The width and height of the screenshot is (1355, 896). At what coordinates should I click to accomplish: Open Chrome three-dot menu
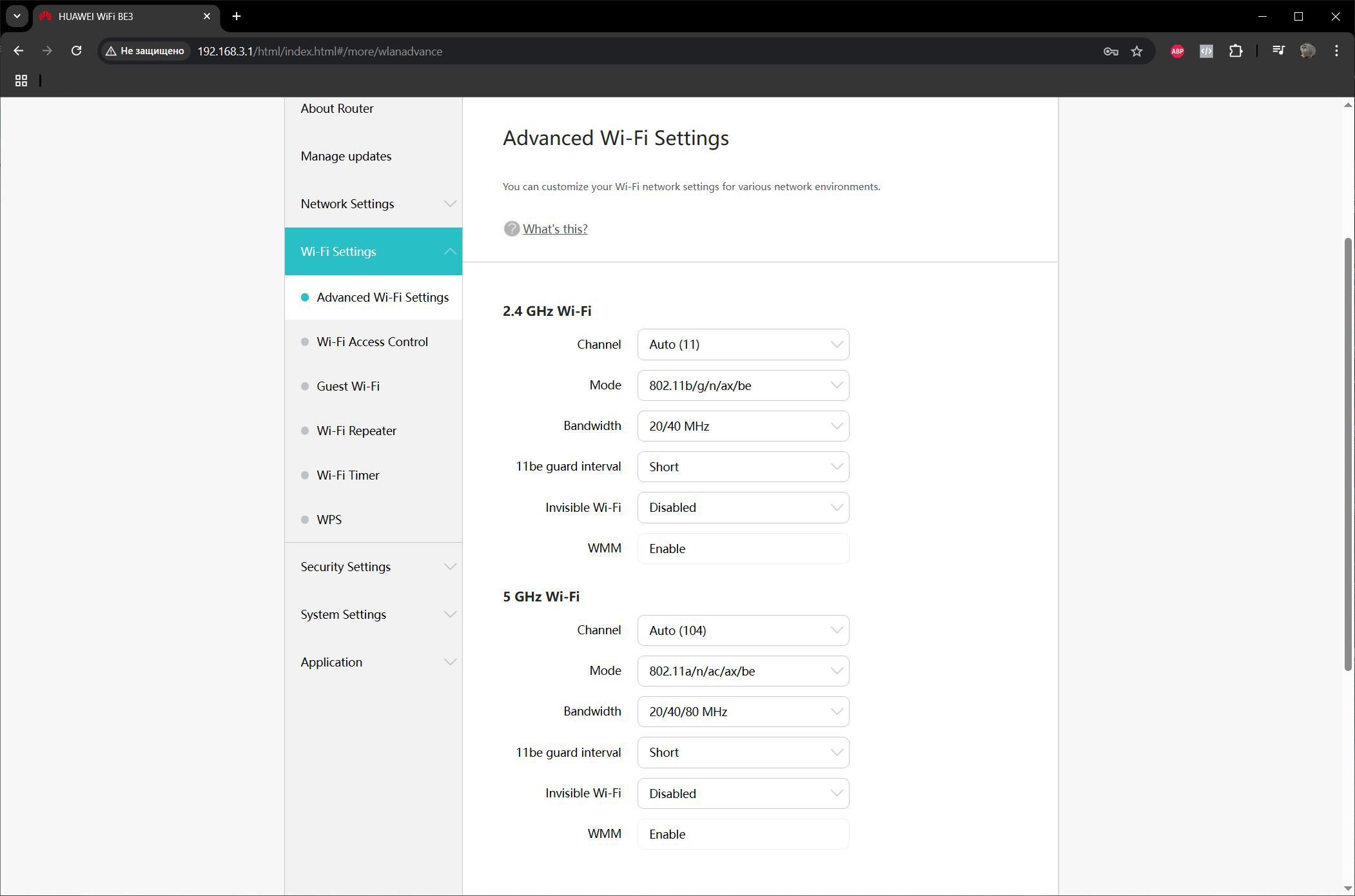[x=1336, y=51]
